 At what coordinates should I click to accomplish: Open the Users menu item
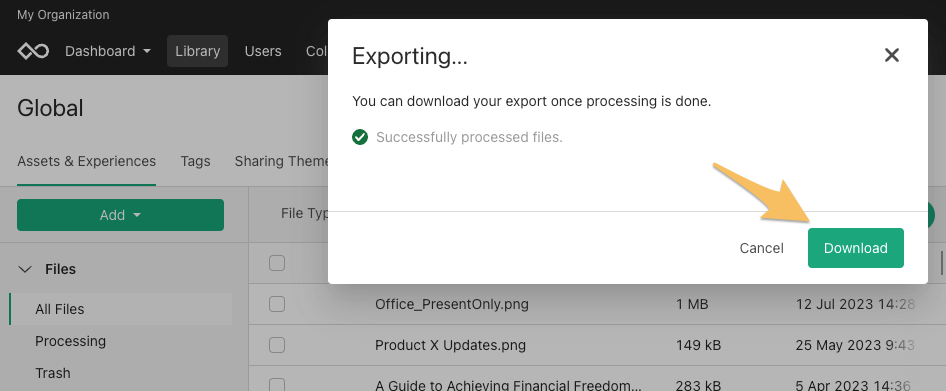(263, 51)
